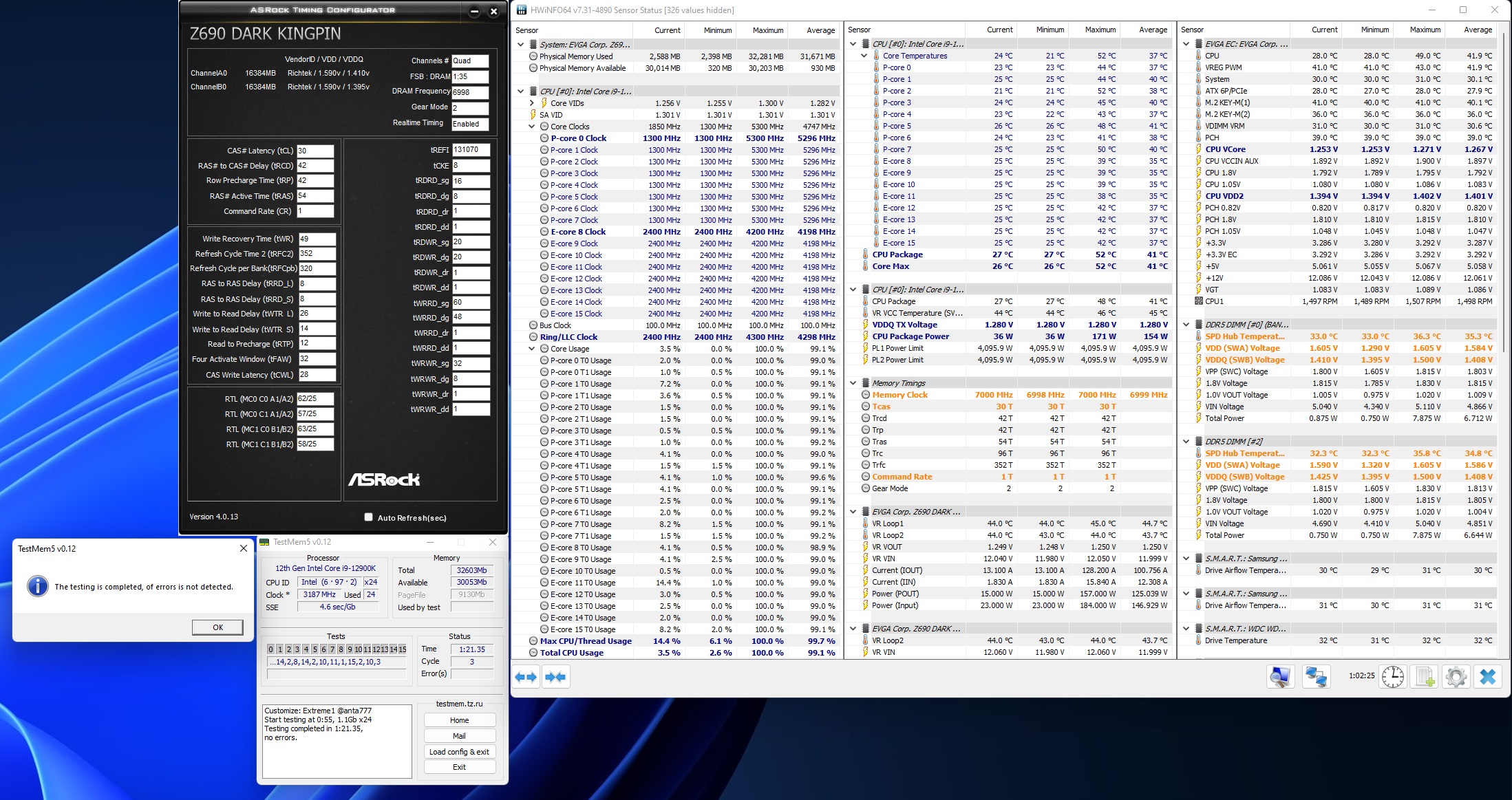Click the tREFI value field
1512x800 pixels.
point(471,150)
